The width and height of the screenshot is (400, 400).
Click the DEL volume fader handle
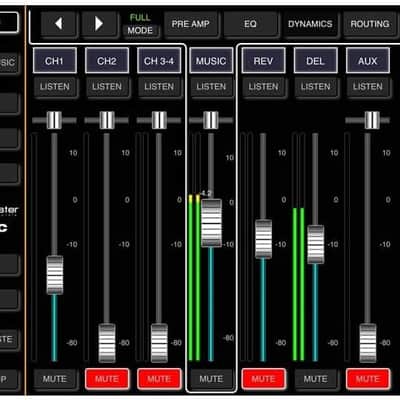point(315,245)
